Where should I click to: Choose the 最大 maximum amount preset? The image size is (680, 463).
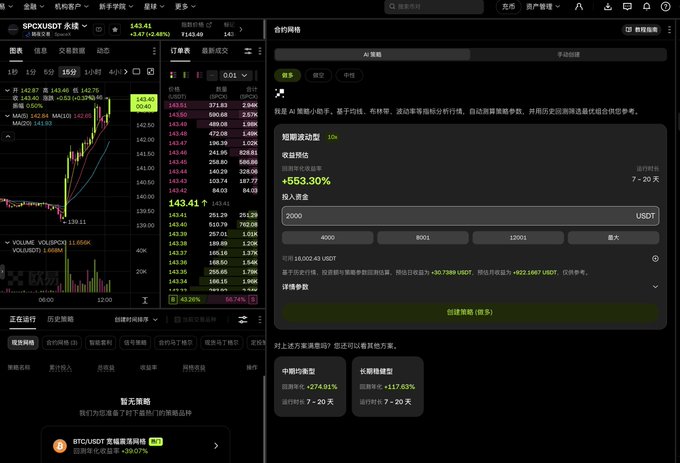tap(613, 237)
